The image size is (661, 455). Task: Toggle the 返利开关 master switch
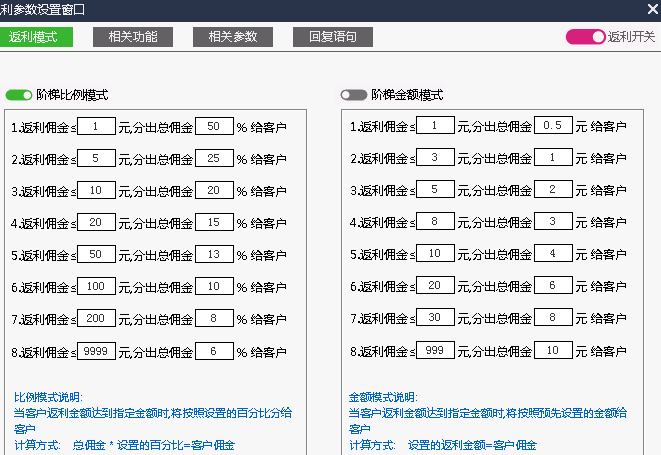click(x=586, y=37)
